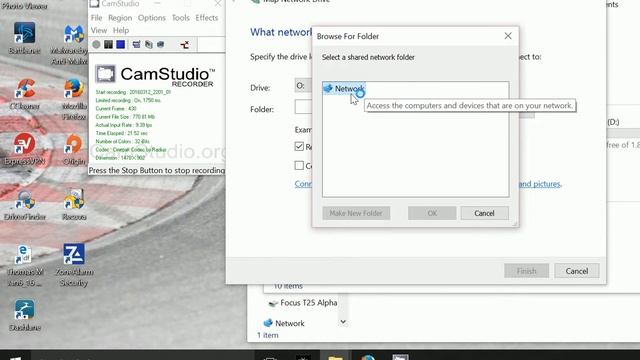Open the Help menu in CamStudio

[x=121, y=31]
